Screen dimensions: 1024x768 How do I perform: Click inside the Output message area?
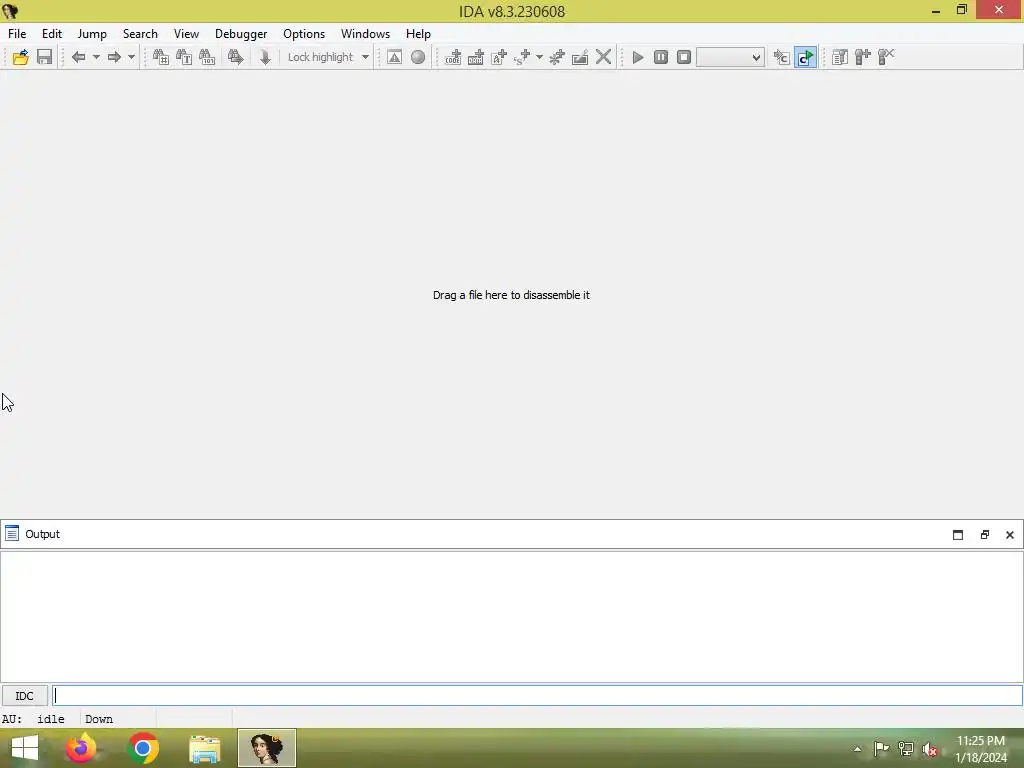click(511, 616)
